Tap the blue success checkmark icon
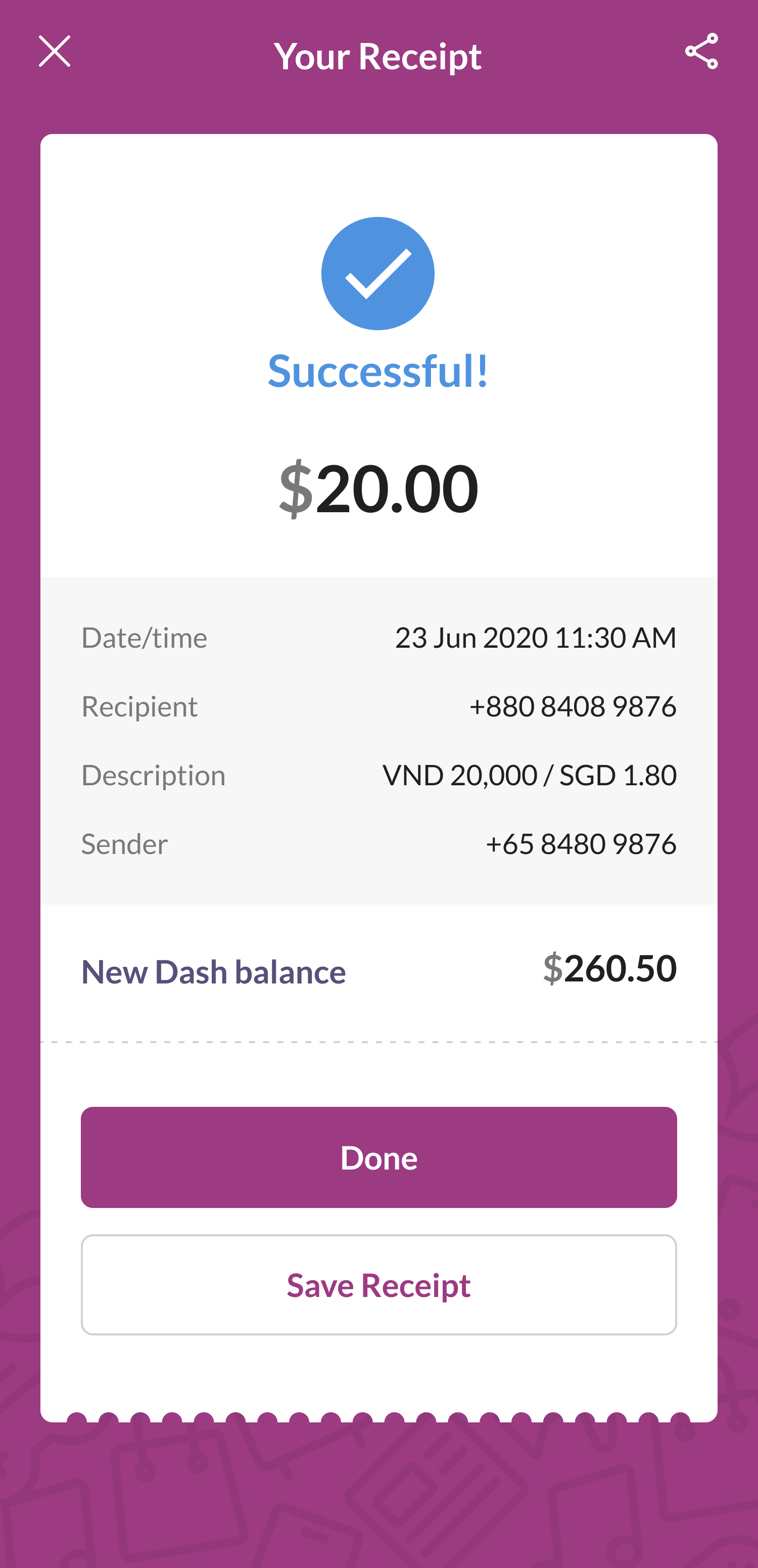Viewport: 758px width, 1568px height. (x=378, y=274)
